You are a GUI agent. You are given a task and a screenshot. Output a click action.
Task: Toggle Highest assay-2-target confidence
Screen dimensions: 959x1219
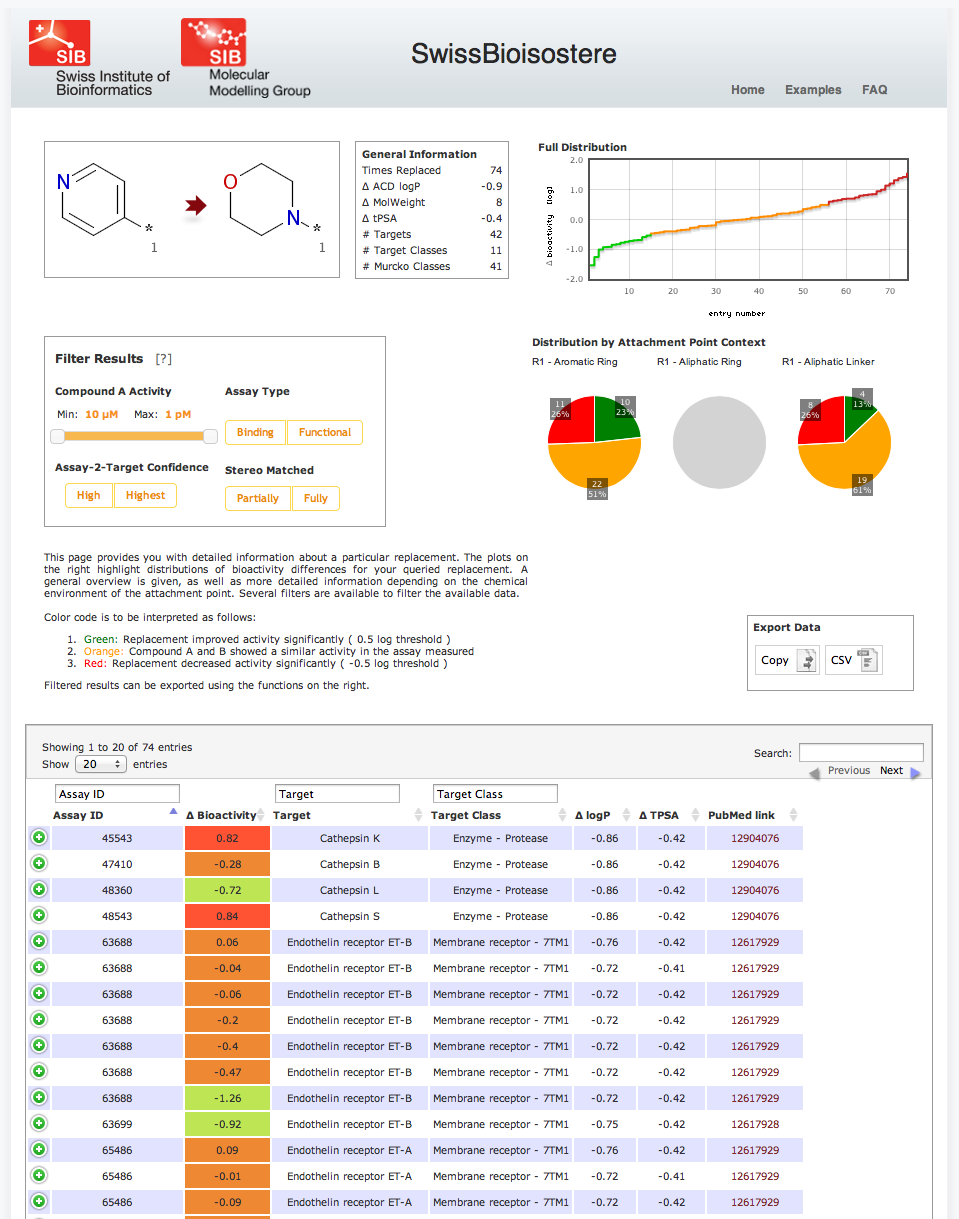pyautogui.click(x=145, y=495)
